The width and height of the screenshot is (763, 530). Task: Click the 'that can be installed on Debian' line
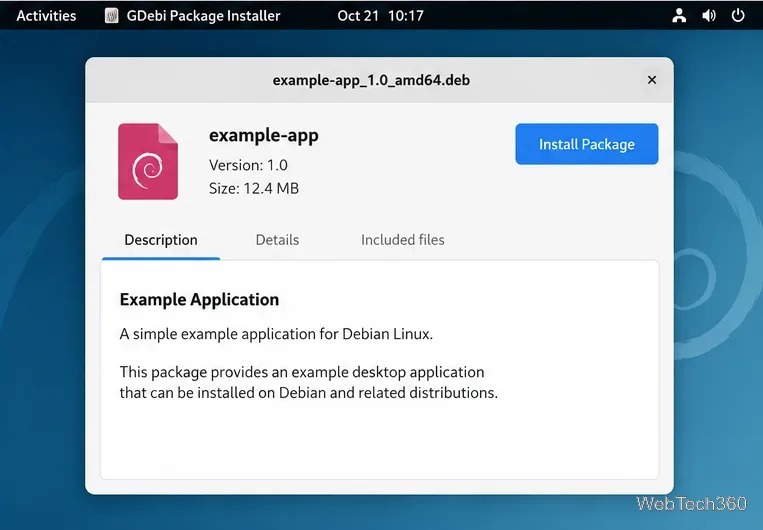tap(309, 392)
